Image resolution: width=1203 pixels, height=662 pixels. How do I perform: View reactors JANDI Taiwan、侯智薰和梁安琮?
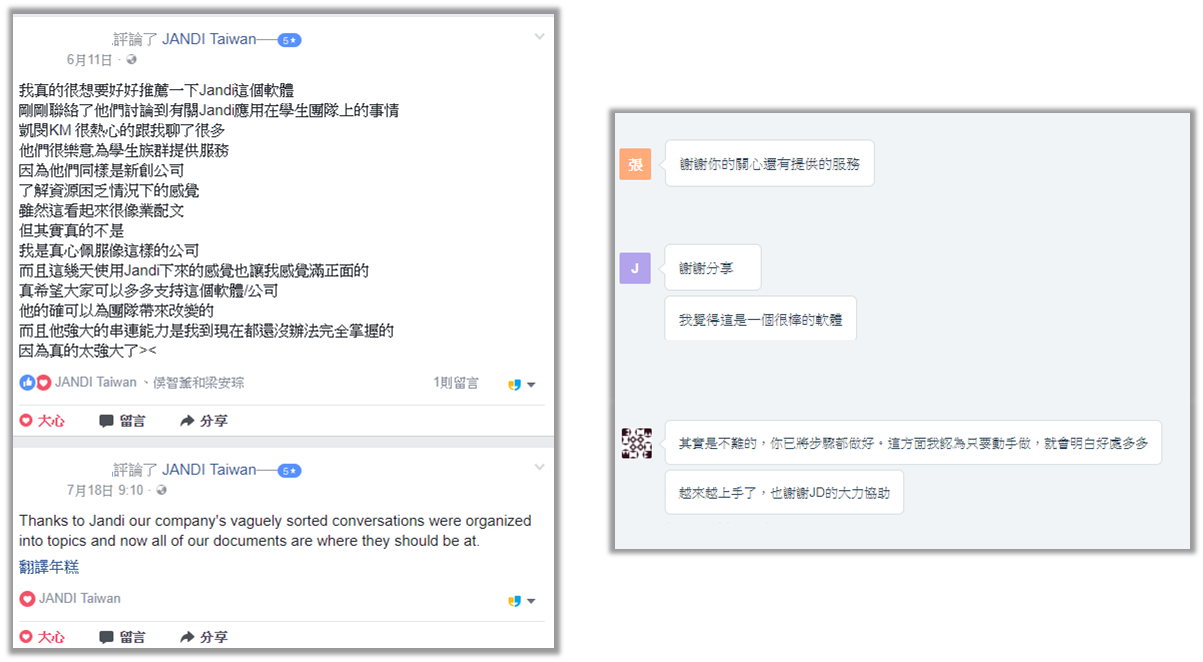[150, 382]
